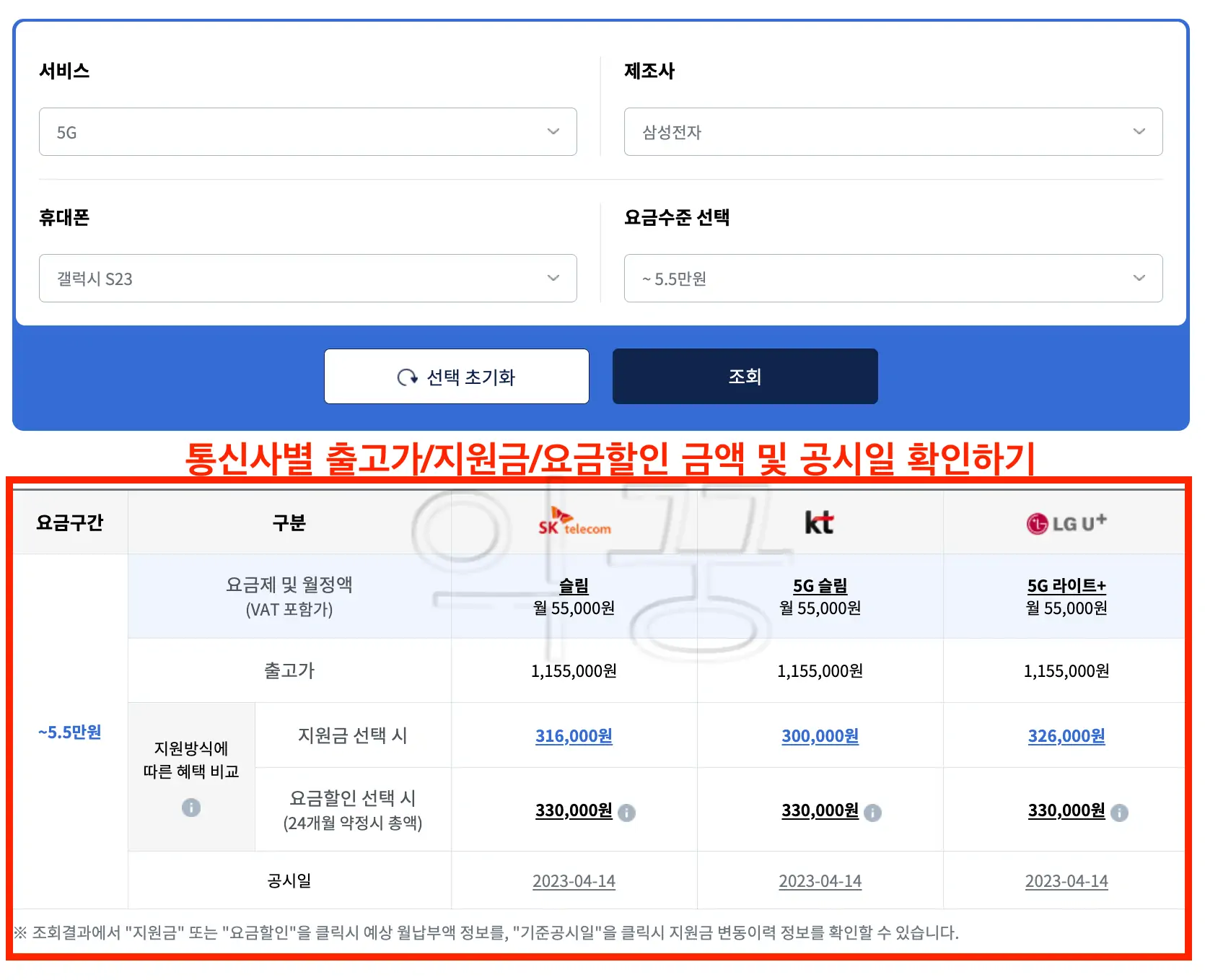Open LG U+ 지원금 link 326,000원
Image resolution: width=1205 pixels, height=980 pixels.
tap(1066, 736)
